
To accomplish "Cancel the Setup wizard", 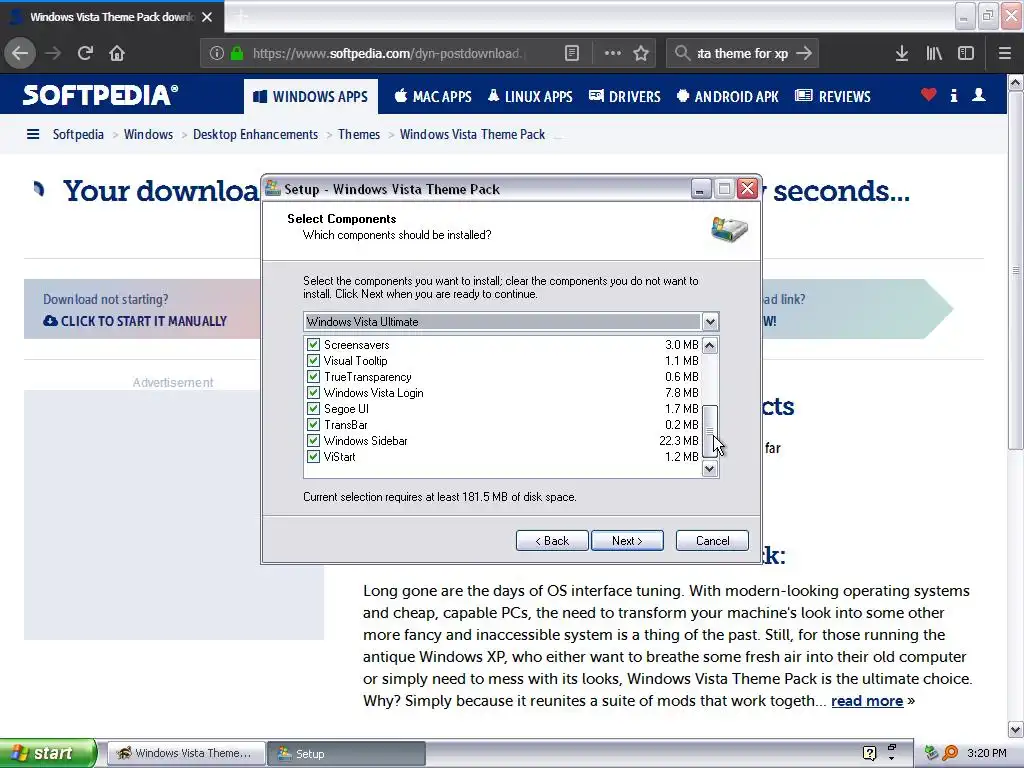I will (x=712, y=541).
